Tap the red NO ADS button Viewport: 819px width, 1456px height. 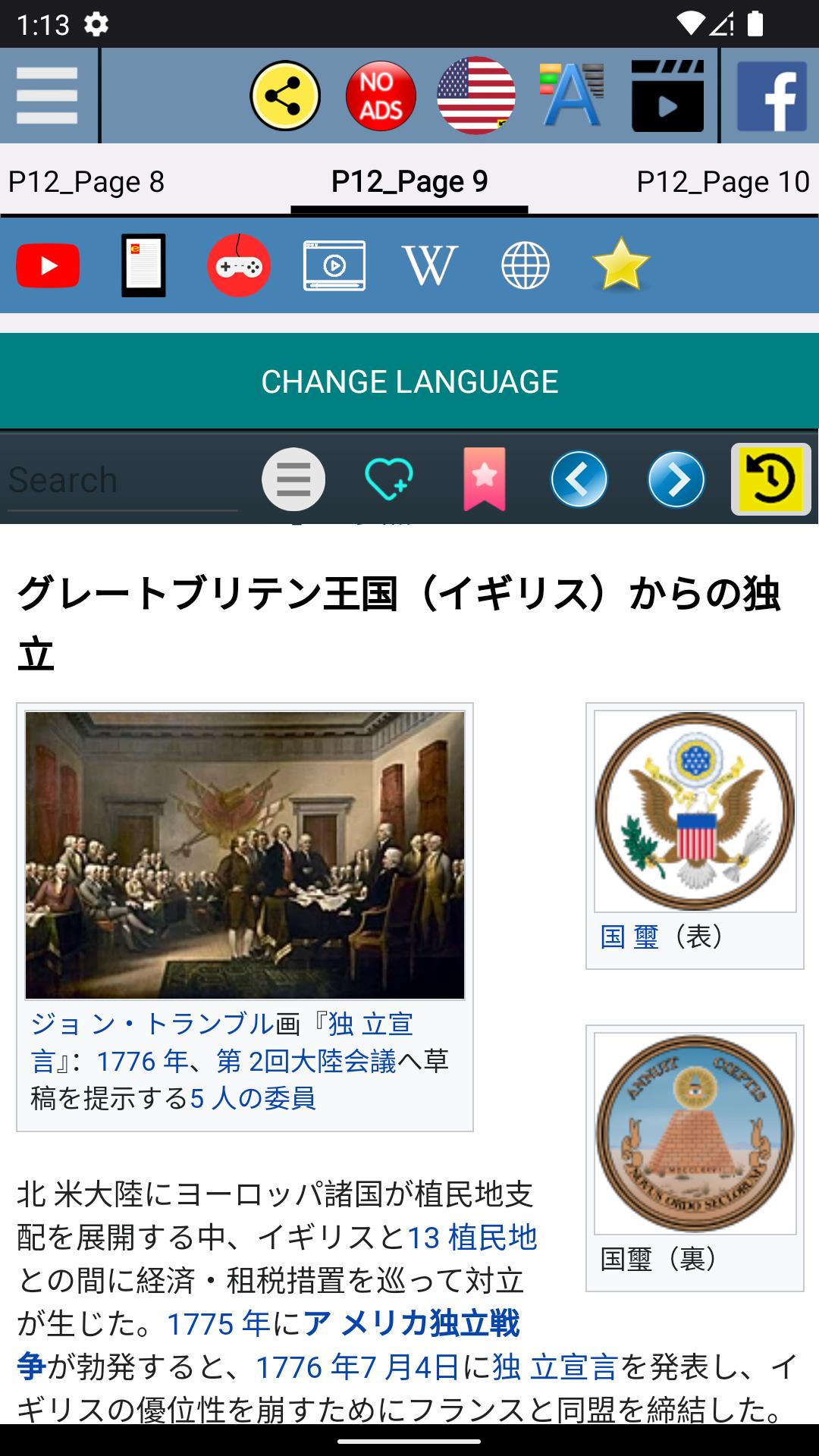[x=381, y=96]
